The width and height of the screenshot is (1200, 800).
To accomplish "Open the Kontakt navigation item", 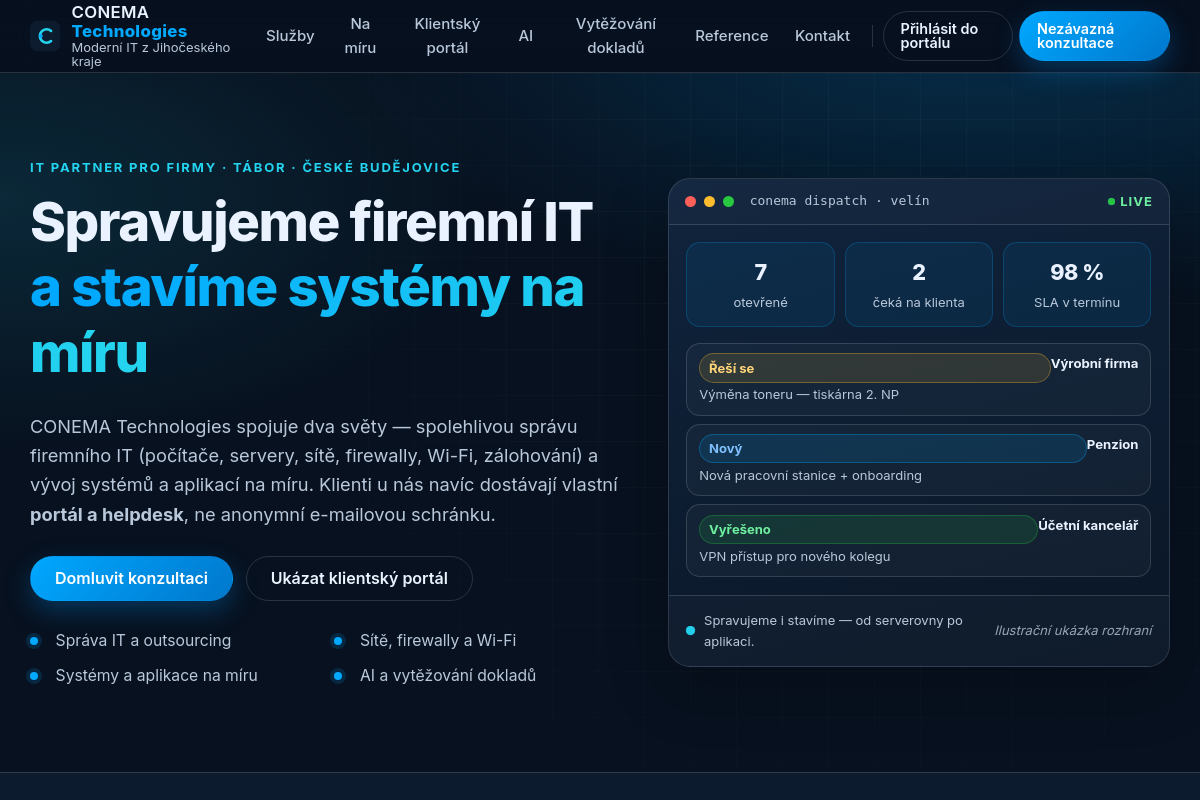I will pyautogui.click(x=822, y=36).
